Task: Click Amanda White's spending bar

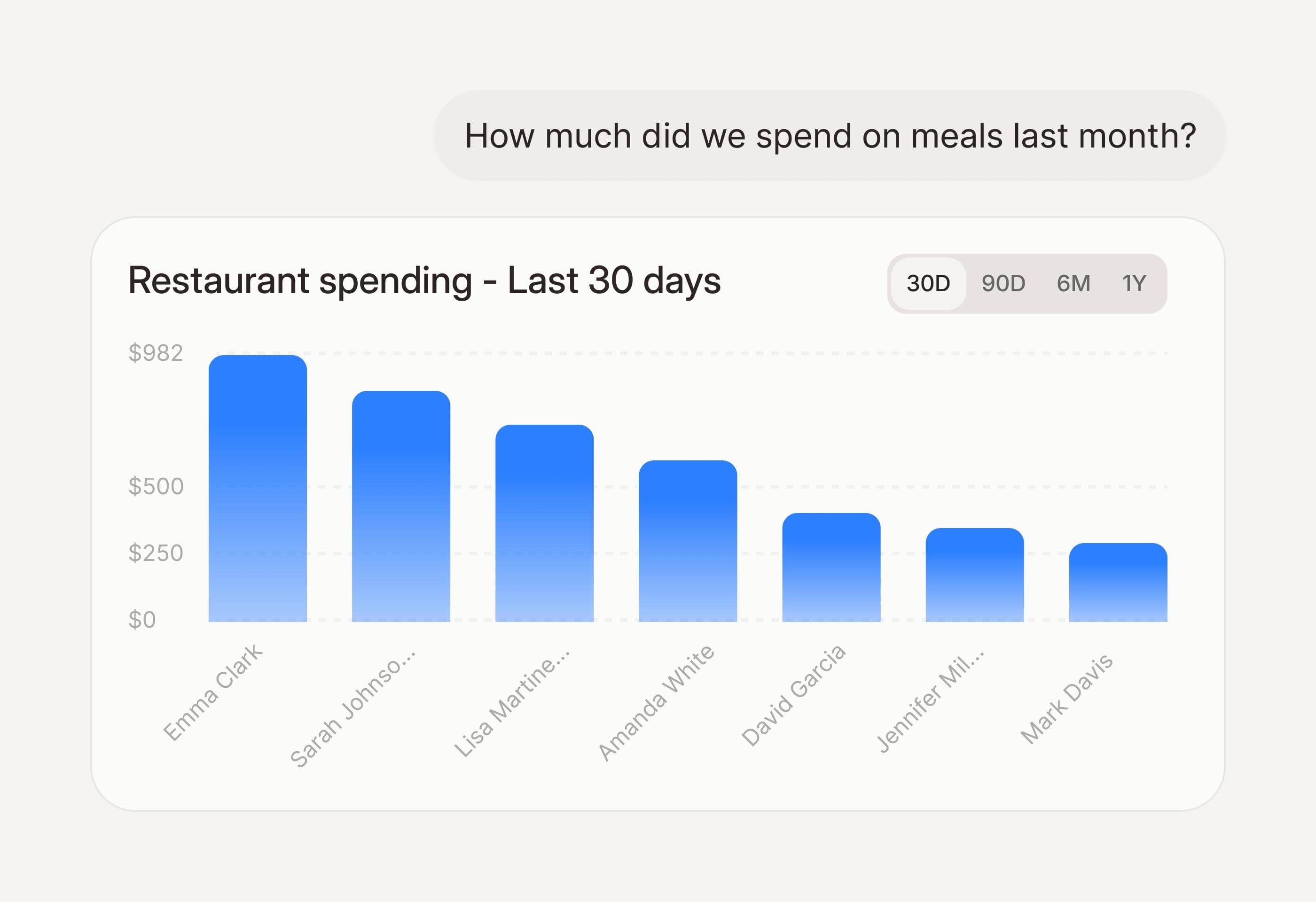Action: click(x=688, y=542)
